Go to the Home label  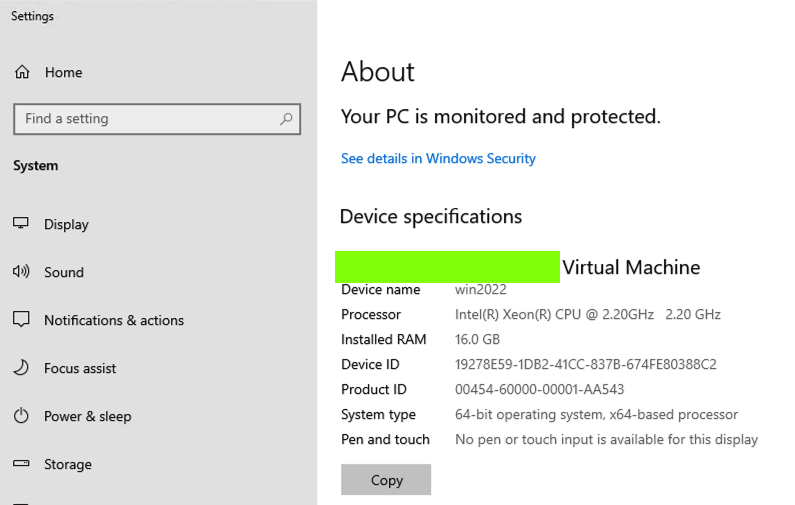pyautogui.click(x=63, y=72)
